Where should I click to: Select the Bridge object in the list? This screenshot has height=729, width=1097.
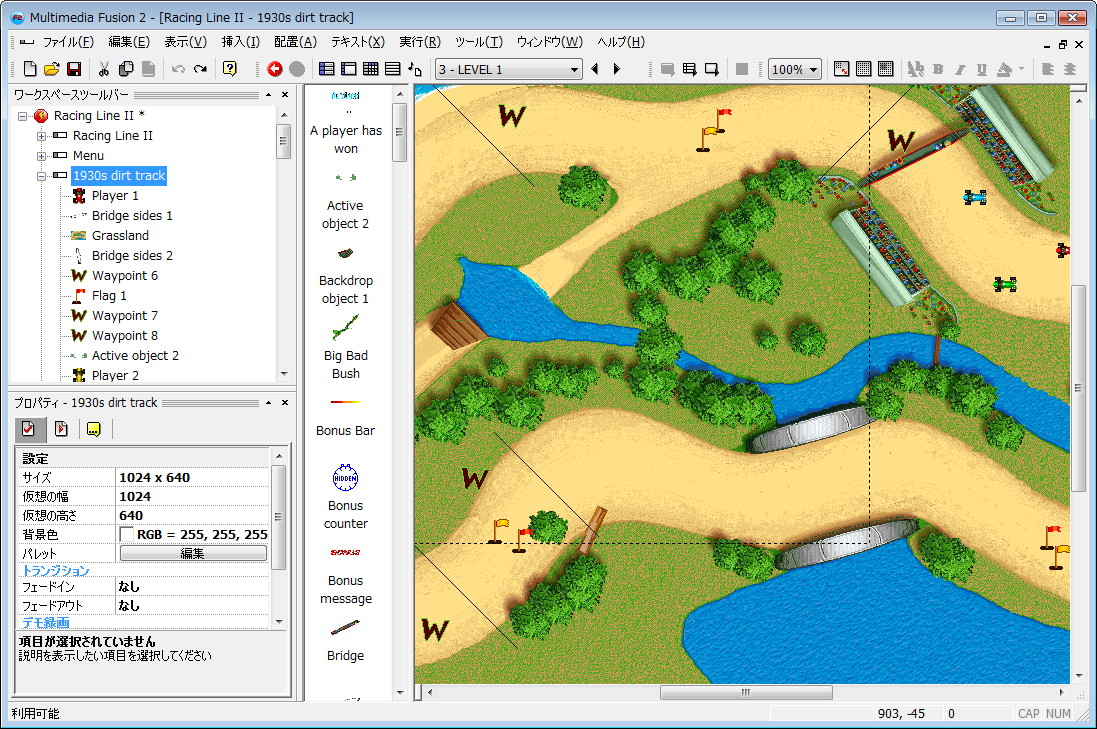click(346, 641)
